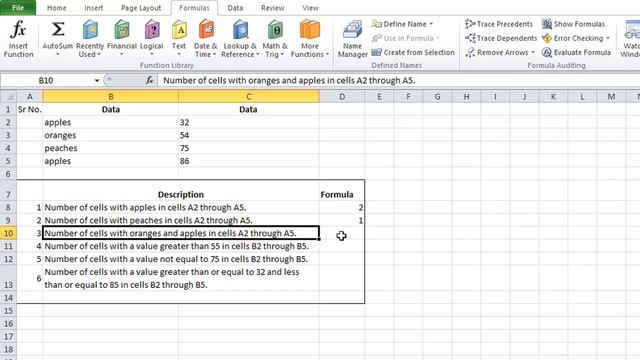Select result cell D8 showing 2
This screenshot has width=640, height=360.
342,207
